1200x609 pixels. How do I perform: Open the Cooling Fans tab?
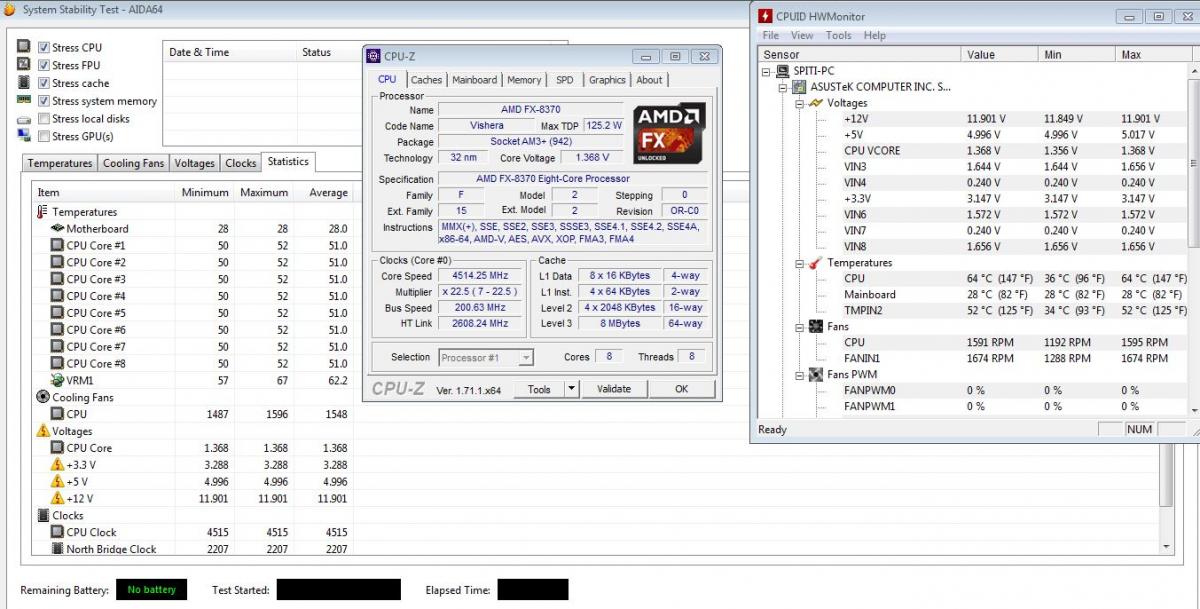click(133, 163)
